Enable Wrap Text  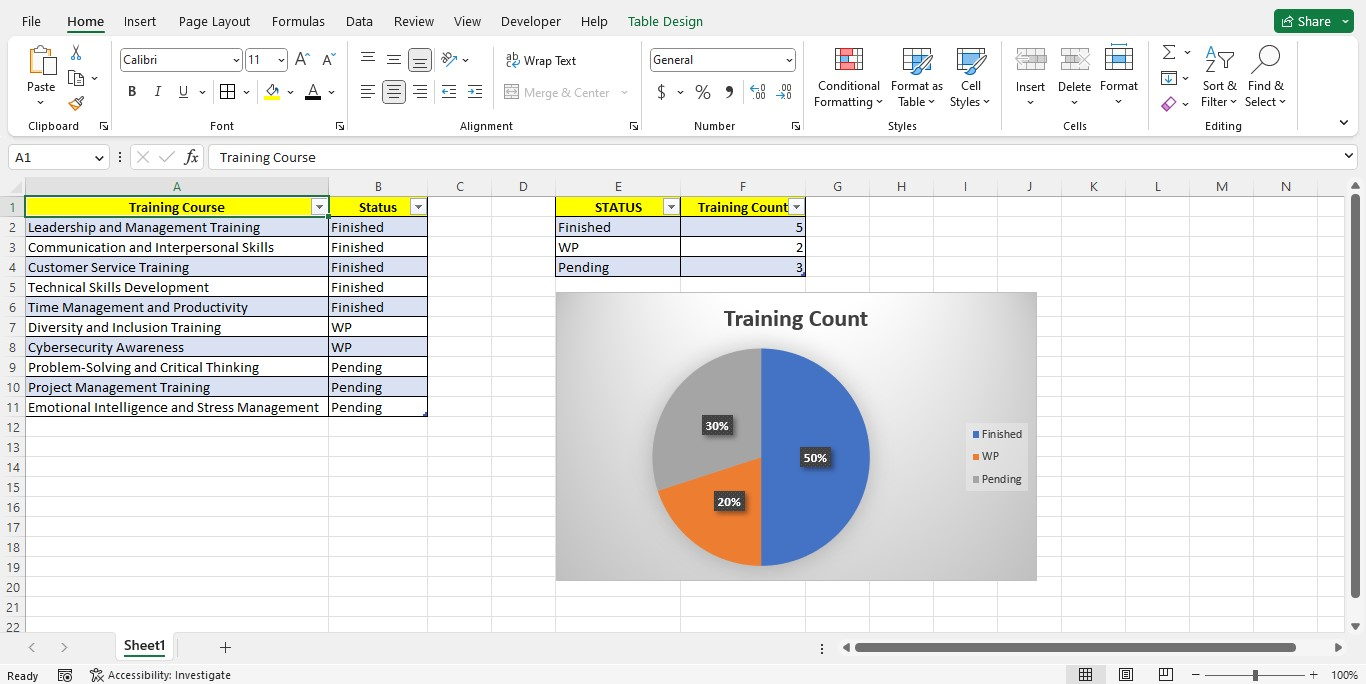pos(541,60)
